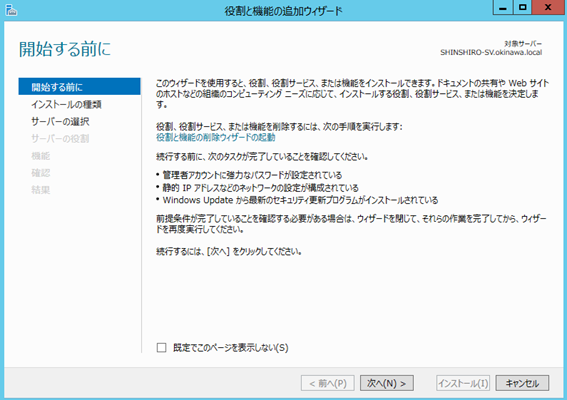Image resolution: width=567 pixels, height=400 pixels.
Task: Click the wizard icon in the title bar
Action: pyautogui.click(x=11, y=10)
